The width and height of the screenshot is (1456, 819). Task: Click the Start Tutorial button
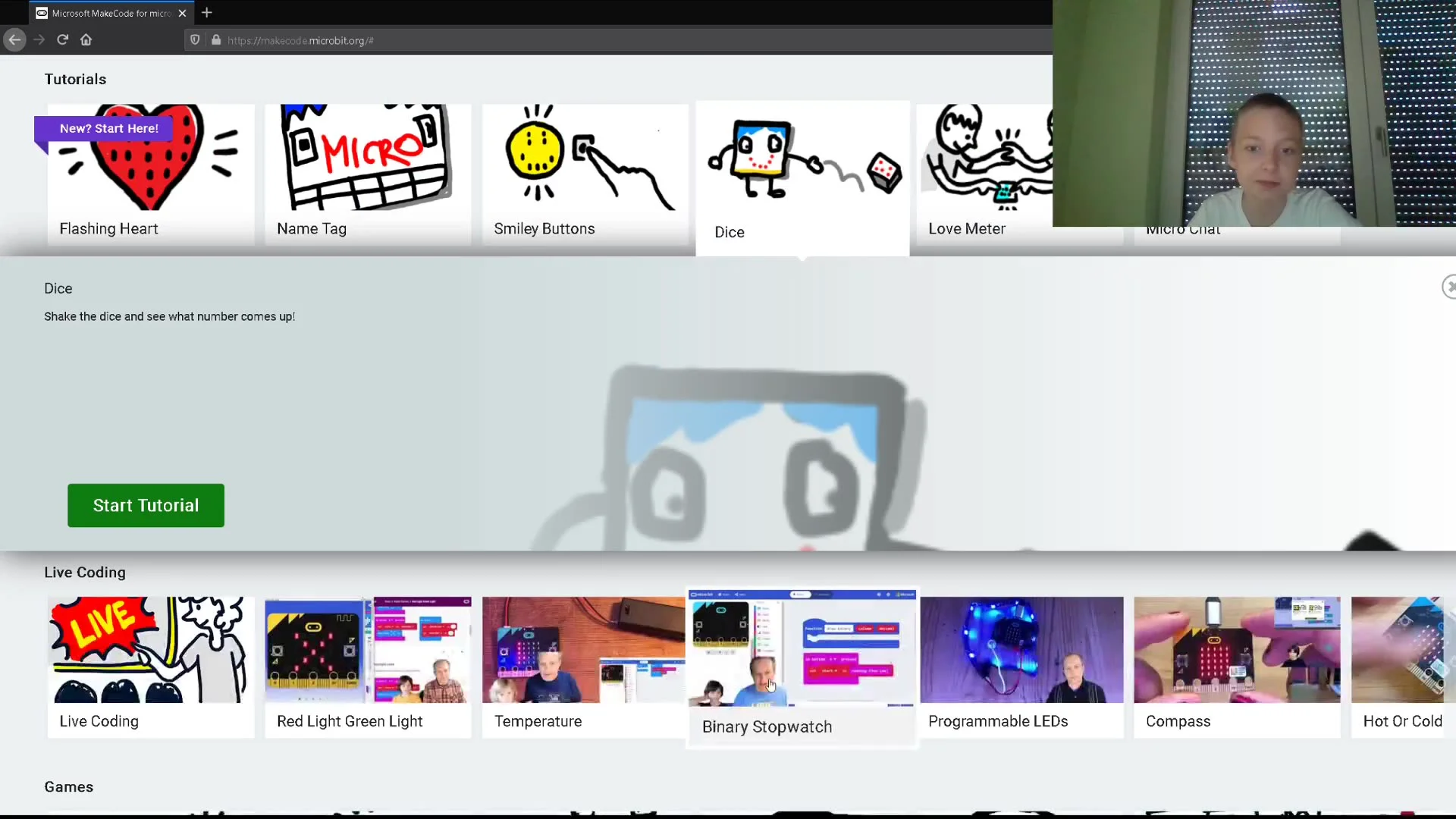(146, 505)
